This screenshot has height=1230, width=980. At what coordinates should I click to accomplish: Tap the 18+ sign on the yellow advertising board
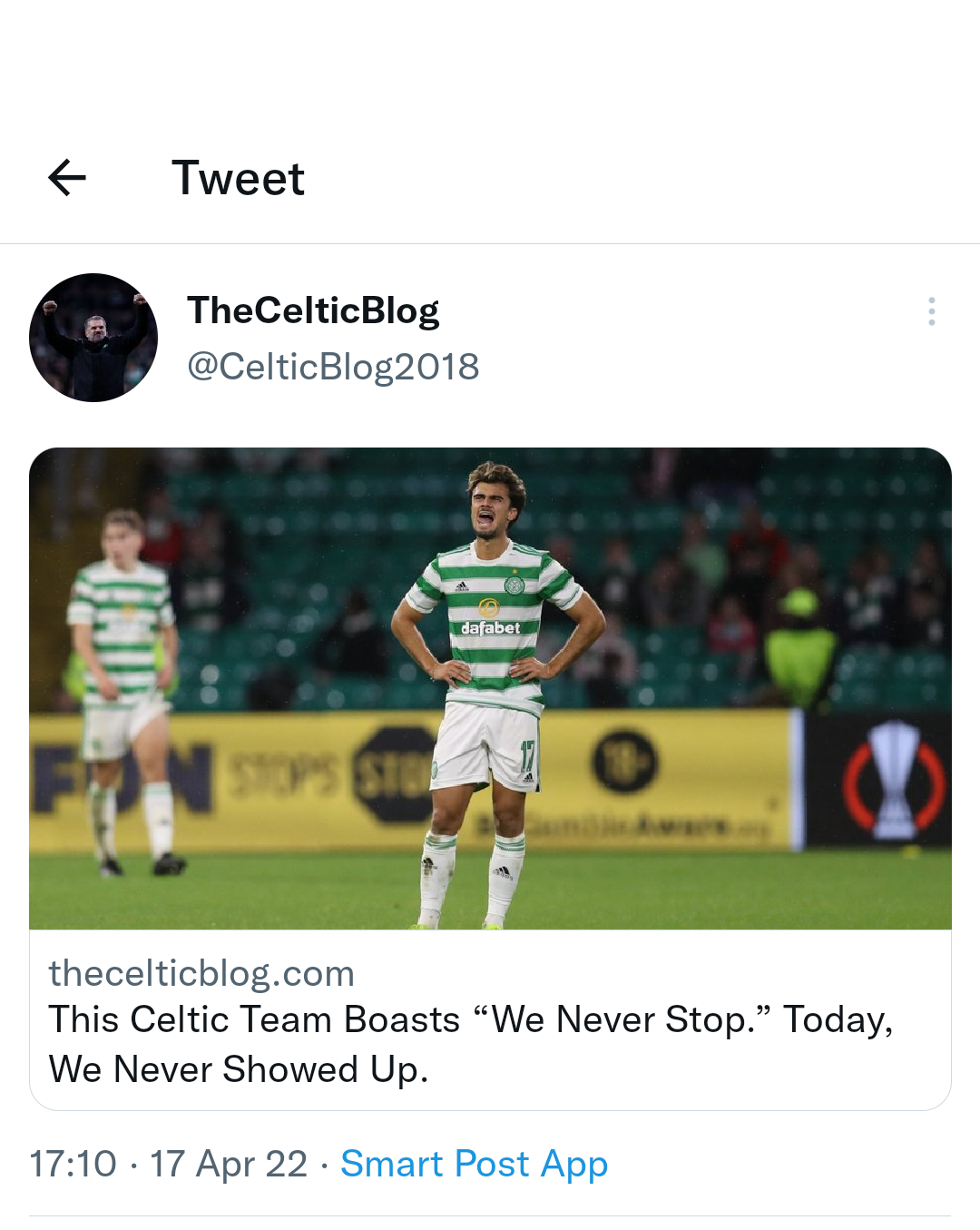[x=625, y=761]
